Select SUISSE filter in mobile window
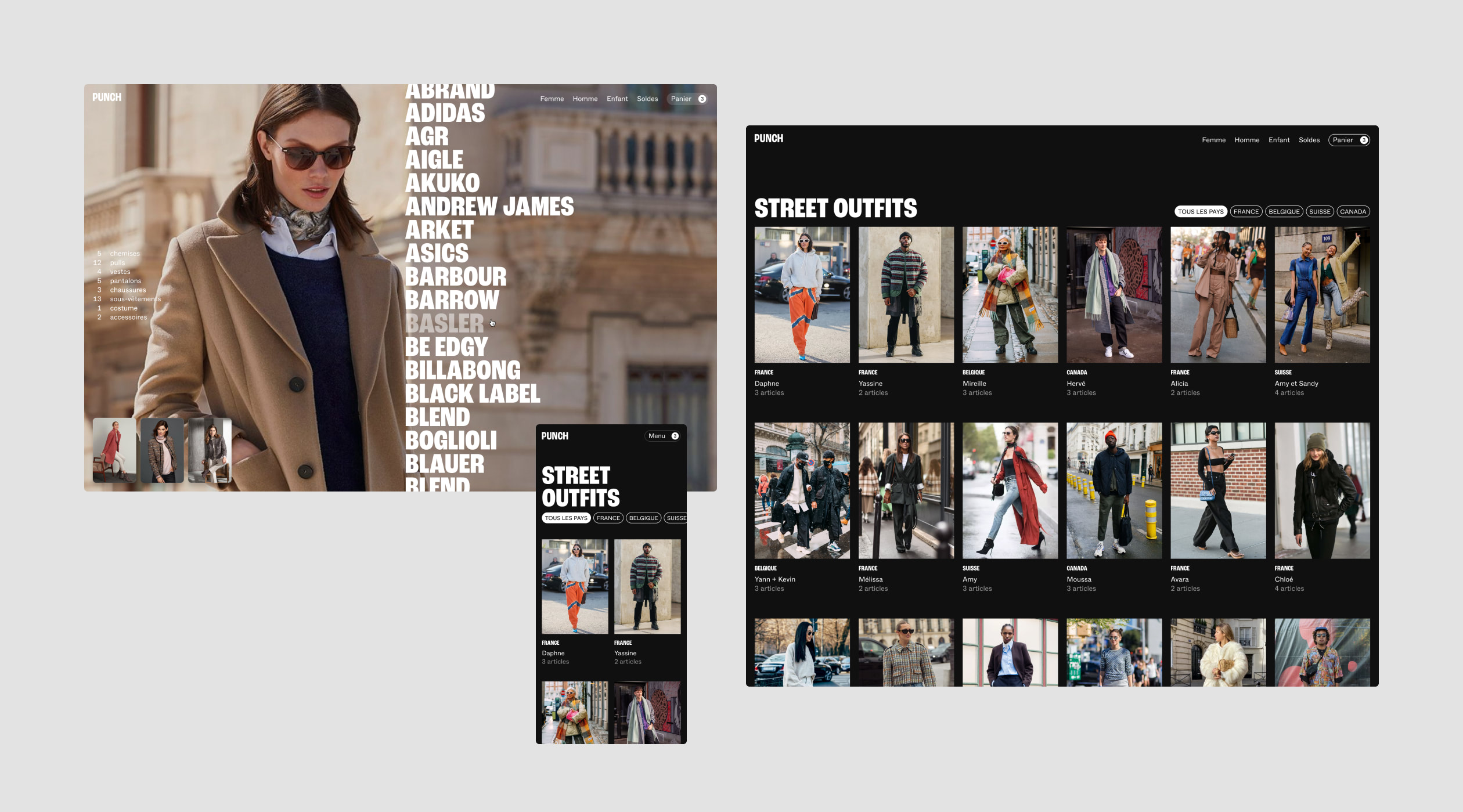Viewport: 1463px width, 812px height. [x=676, y=518]
